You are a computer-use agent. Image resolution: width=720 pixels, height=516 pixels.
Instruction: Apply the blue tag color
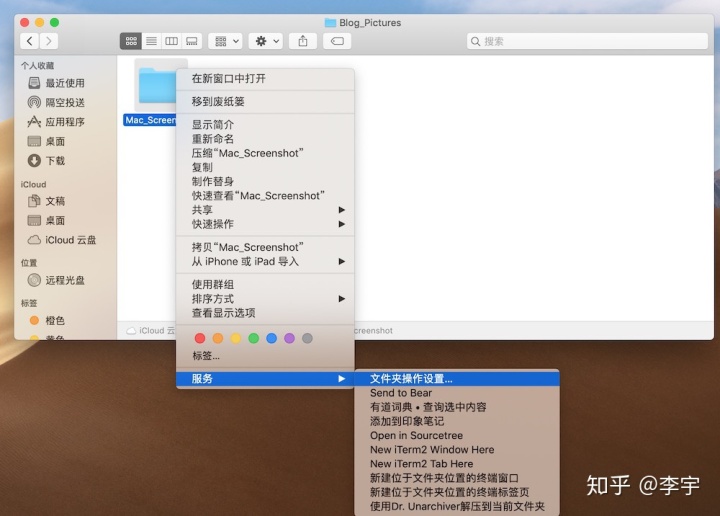(x=271, y=338)
